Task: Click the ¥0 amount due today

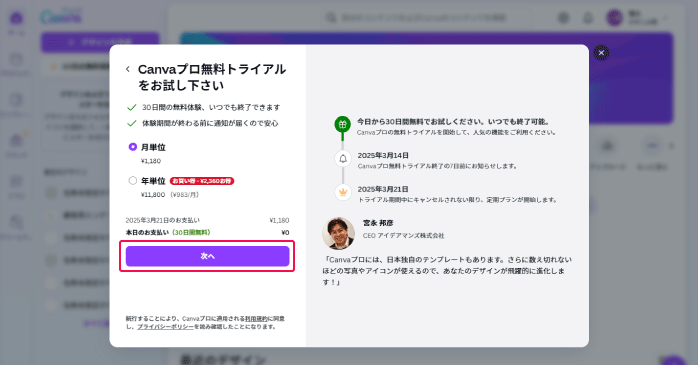Action: pyautogui.click(x=285, y=232)
